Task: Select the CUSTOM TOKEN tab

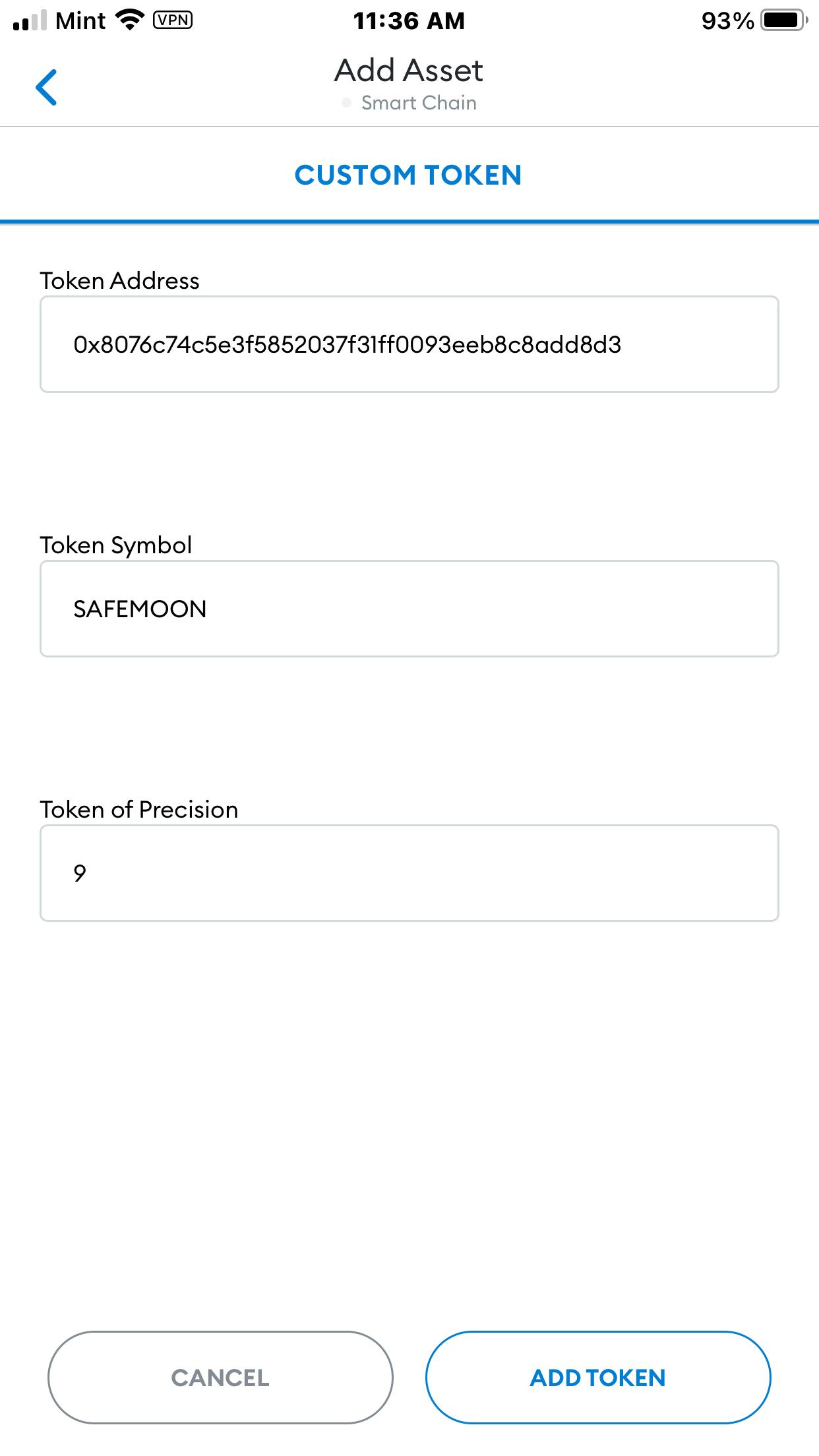Action: point(409,175)
